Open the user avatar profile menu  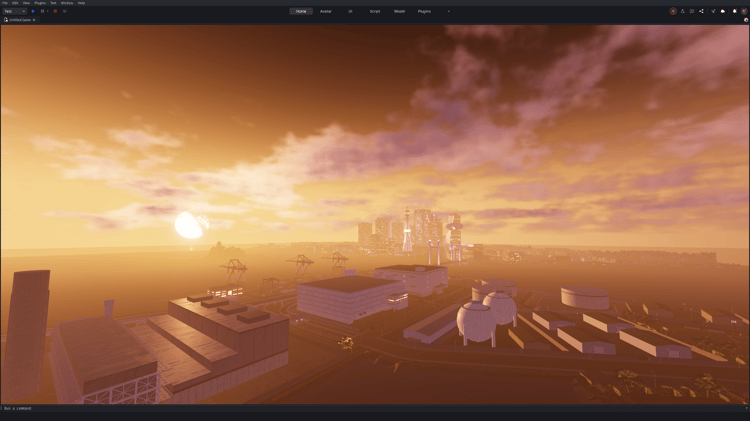point(744,11)
